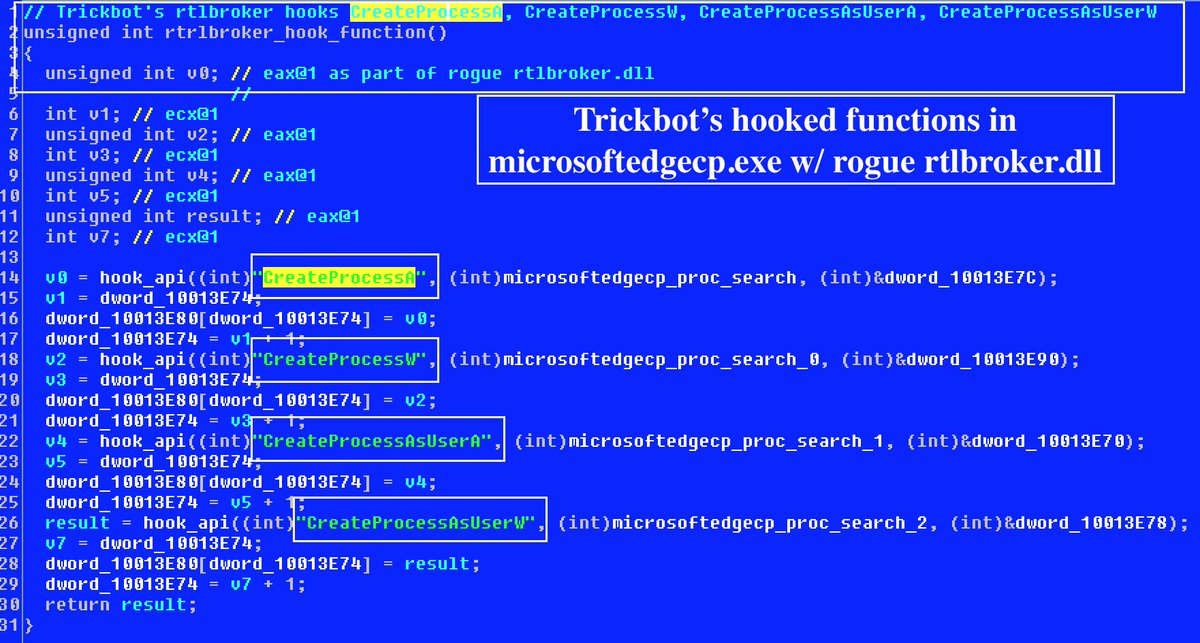Click the assignment ending with '= v4;'

[241, 482]
